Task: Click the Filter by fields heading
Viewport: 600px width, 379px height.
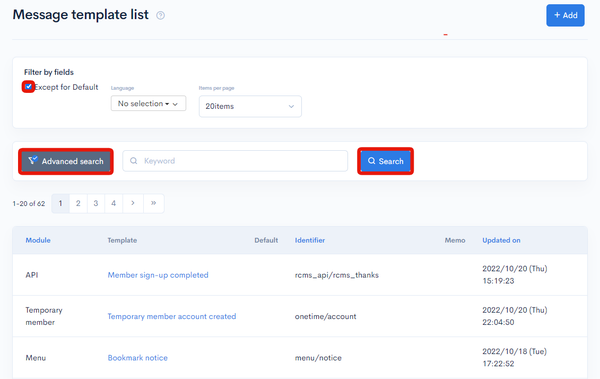Action: 49,72
